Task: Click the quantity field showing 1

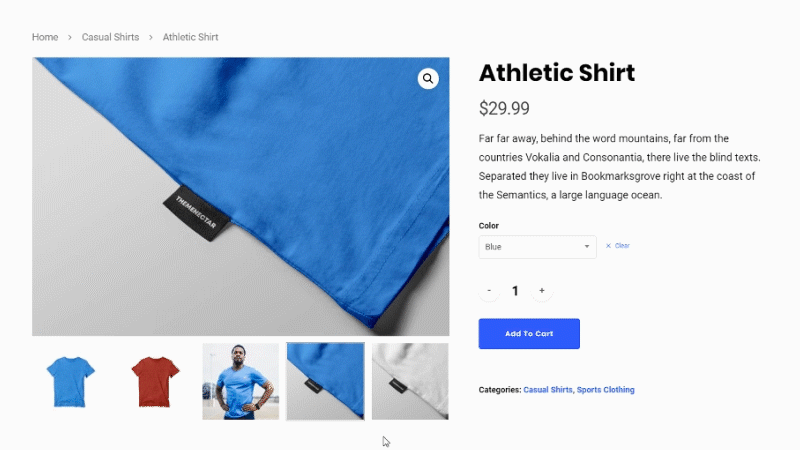Action: (515, 291)
